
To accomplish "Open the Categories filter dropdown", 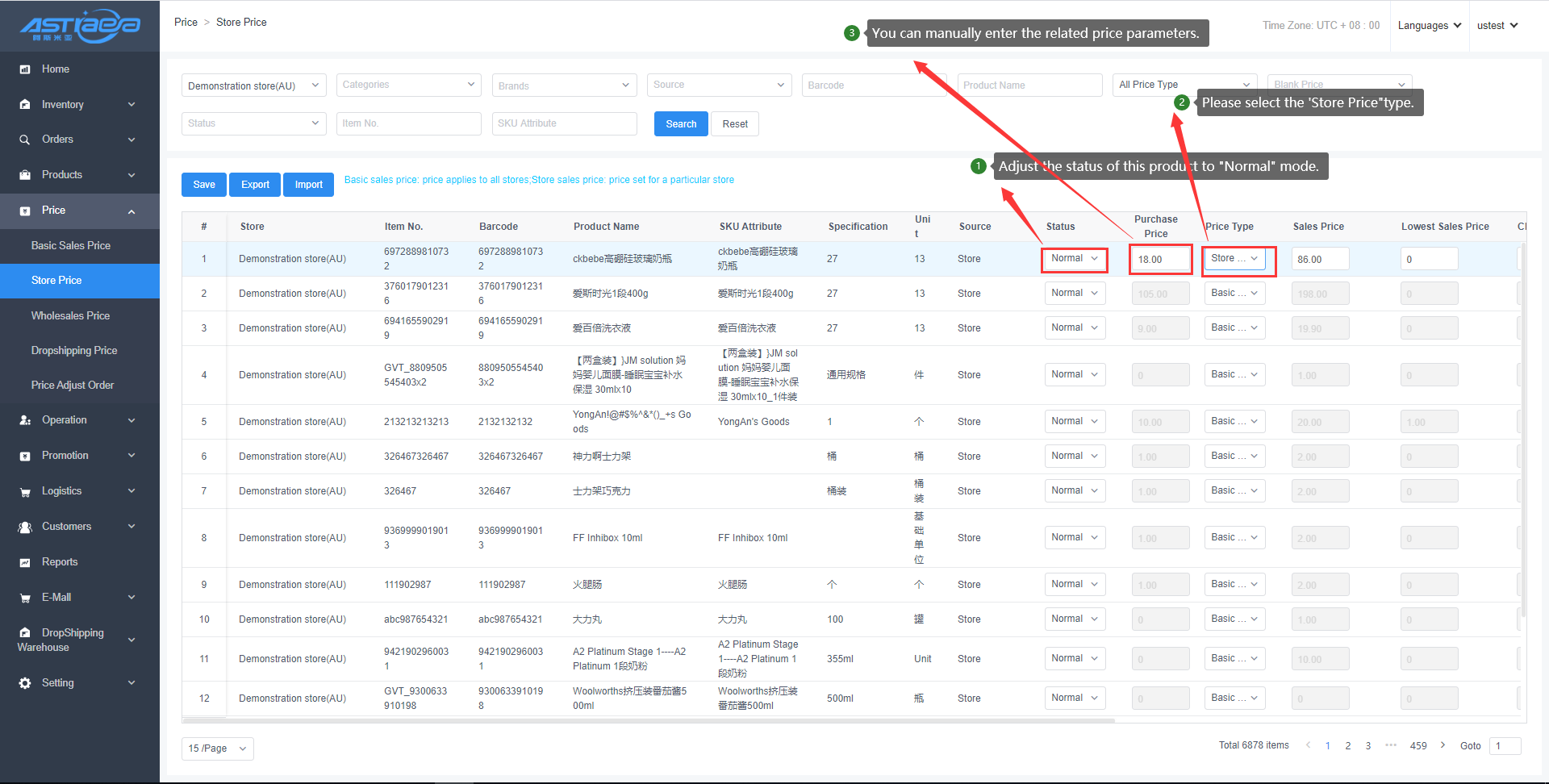I will [x=408, y=85].
